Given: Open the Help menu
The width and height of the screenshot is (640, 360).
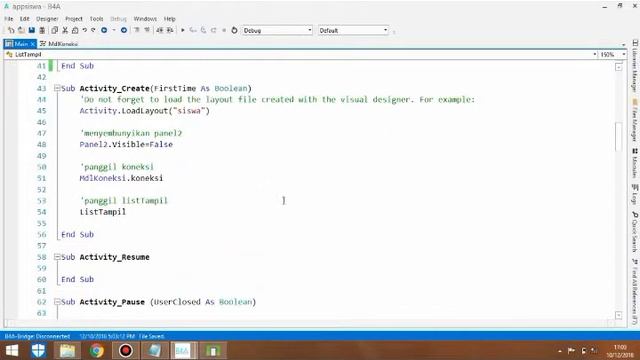Looking at the screenshot, I should pos(169,19).
